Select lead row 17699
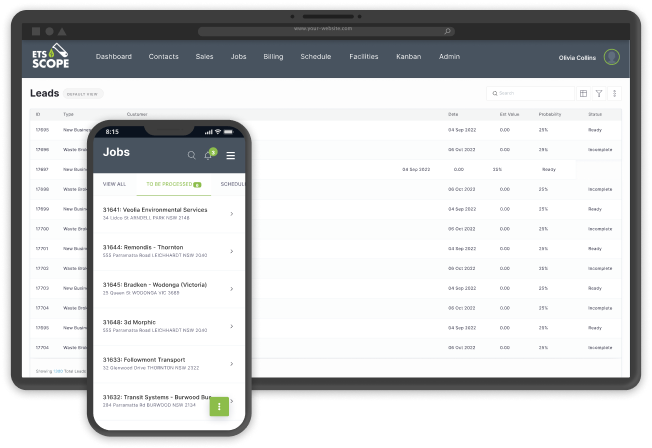This screenshot has height=448, width=652. tap(326, 209)
